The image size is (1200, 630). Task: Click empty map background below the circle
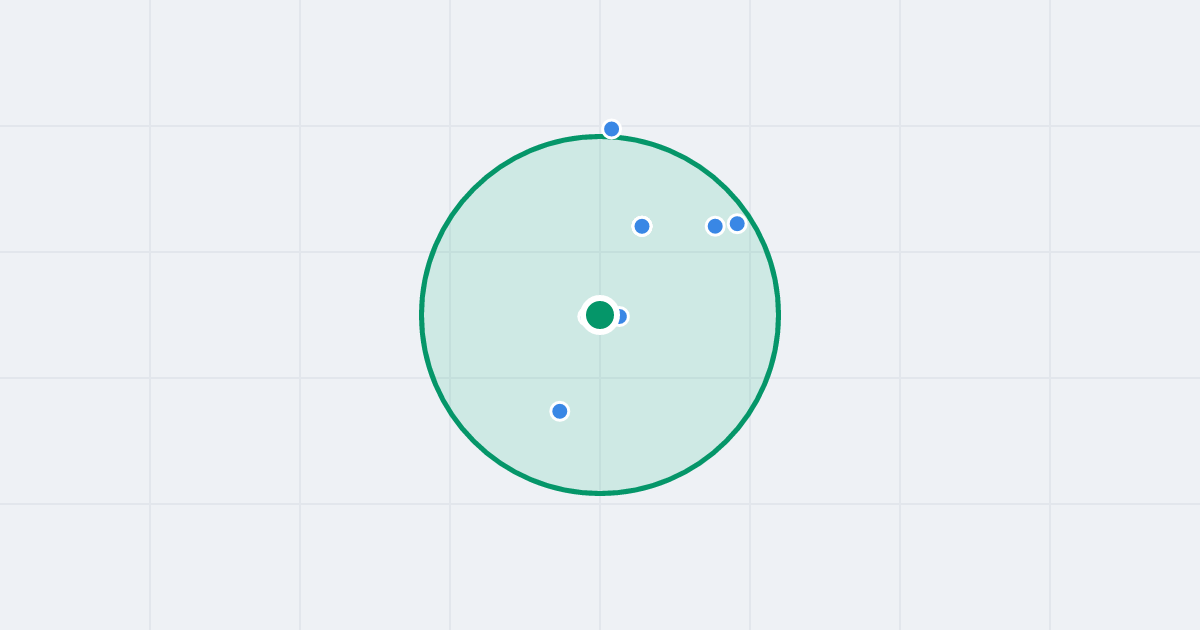click(x=600, y=560)
